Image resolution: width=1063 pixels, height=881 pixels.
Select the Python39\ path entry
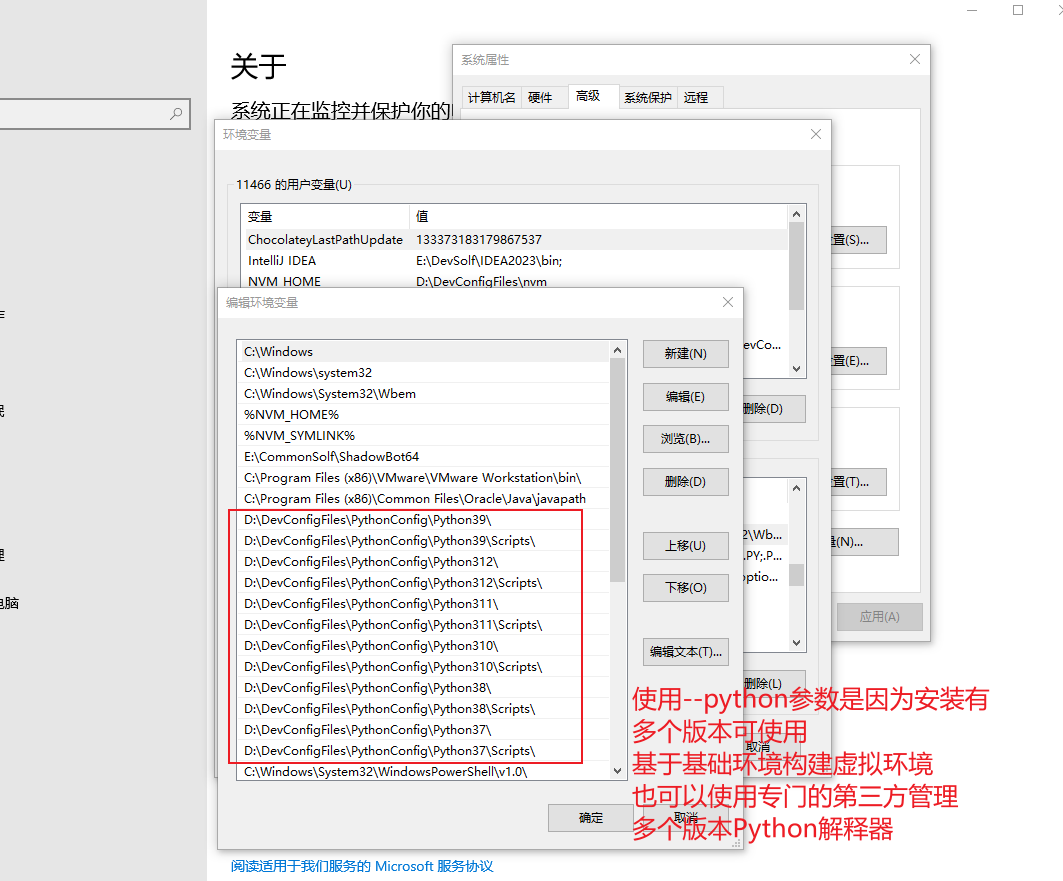click(424, 520)
